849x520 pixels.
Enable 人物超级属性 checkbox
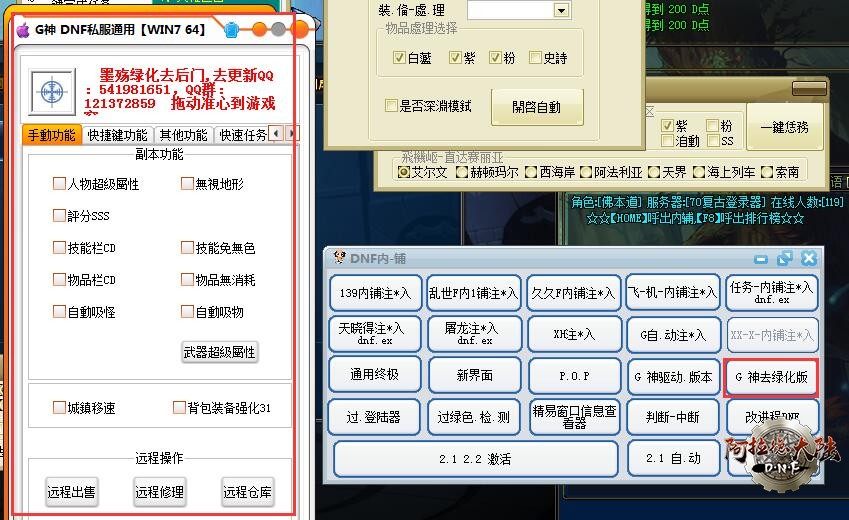click(x=59, y=184)
